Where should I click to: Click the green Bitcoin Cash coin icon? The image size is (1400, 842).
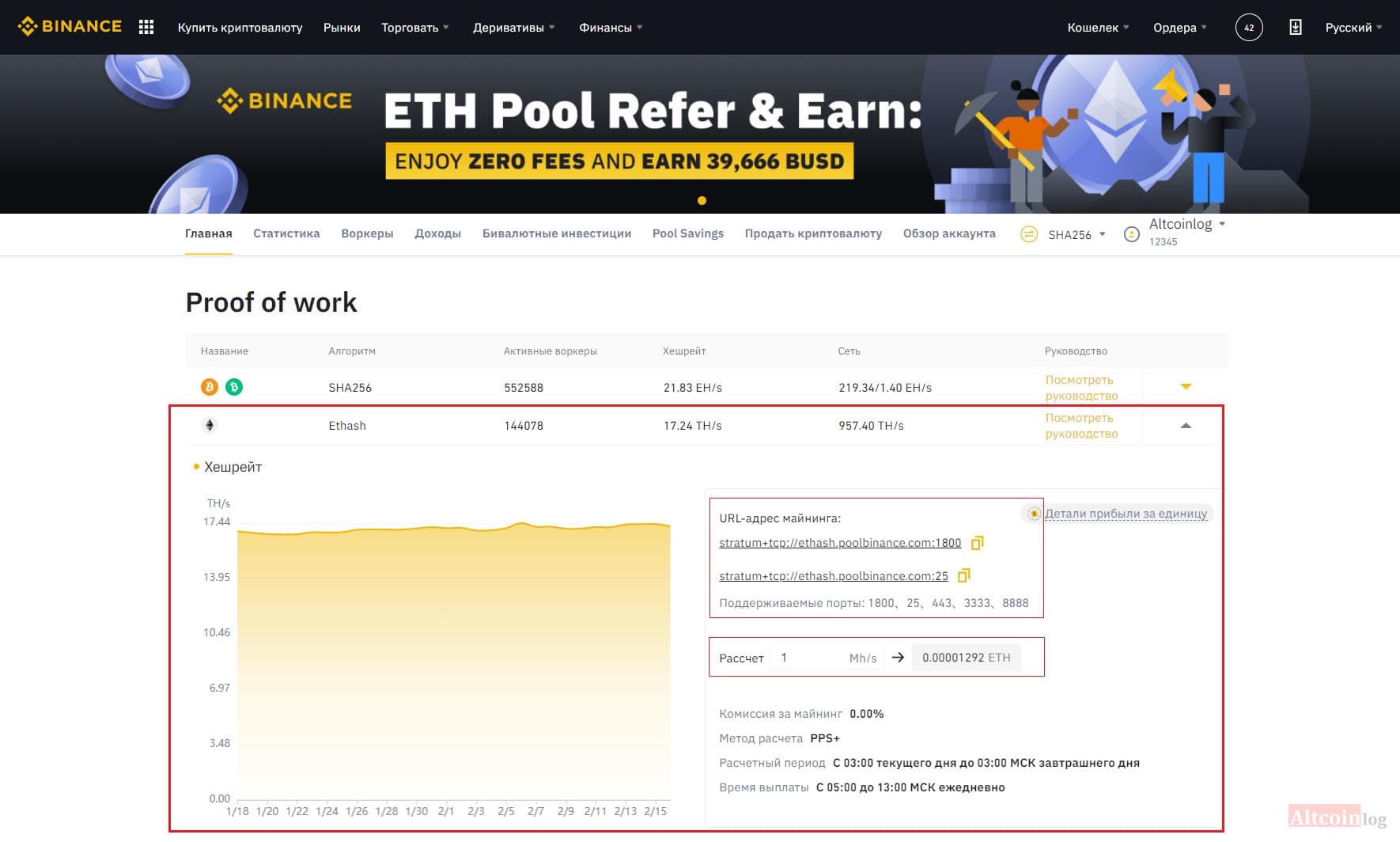(234, 387)
